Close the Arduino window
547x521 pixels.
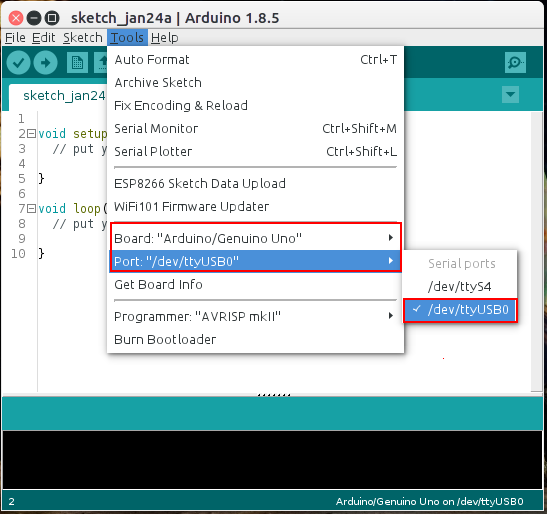pyautogui.click(x=16, y=18)
